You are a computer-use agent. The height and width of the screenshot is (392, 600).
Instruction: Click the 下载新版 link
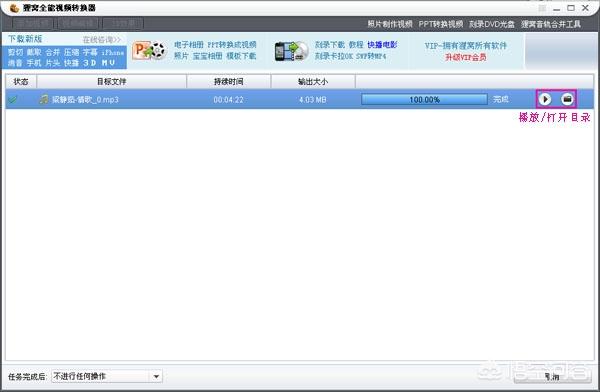25,39
